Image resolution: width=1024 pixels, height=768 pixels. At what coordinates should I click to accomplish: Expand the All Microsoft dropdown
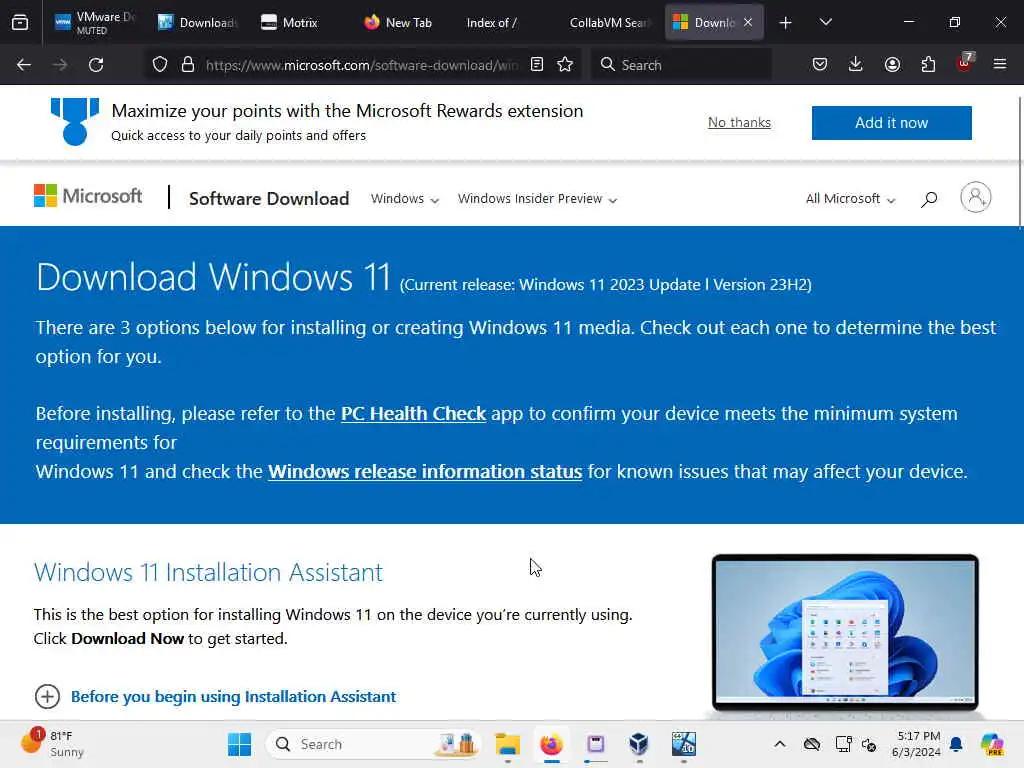click(x=850, y=199)
